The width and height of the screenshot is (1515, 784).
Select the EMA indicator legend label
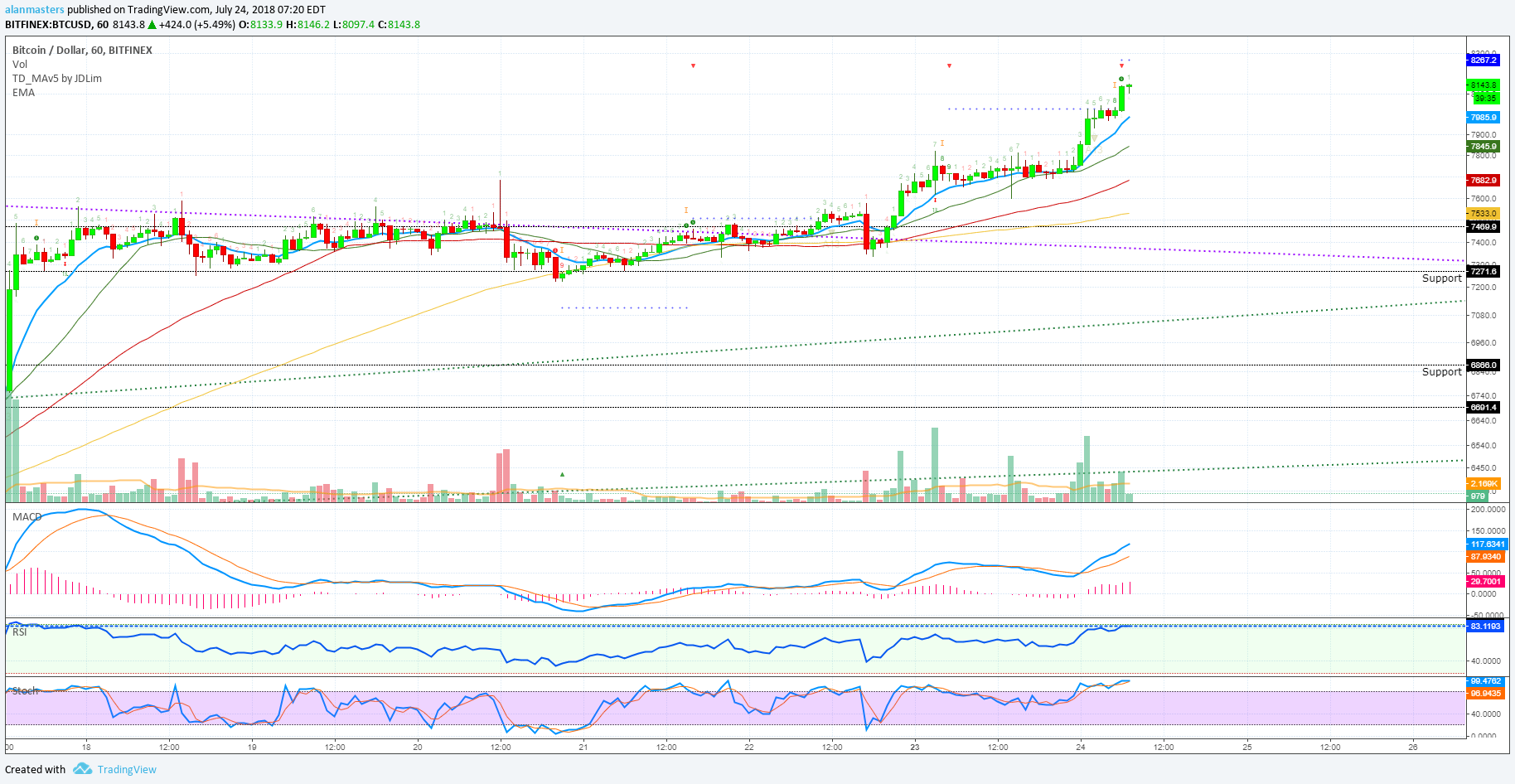[23, 92]
